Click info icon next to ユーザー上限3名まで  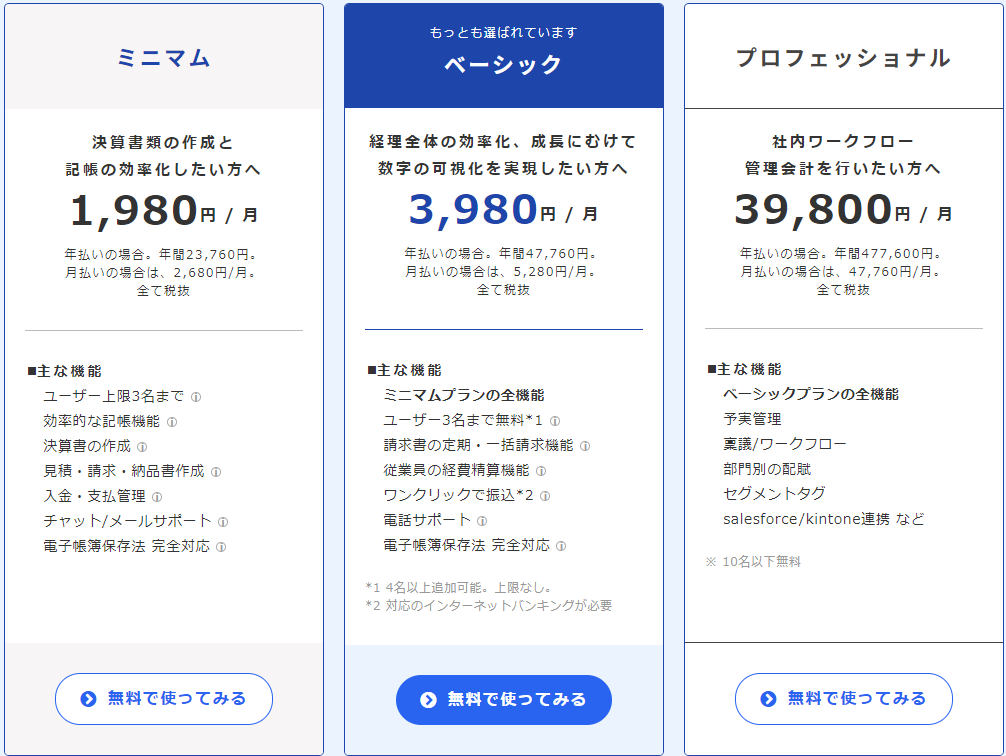[x=196, y=397]
